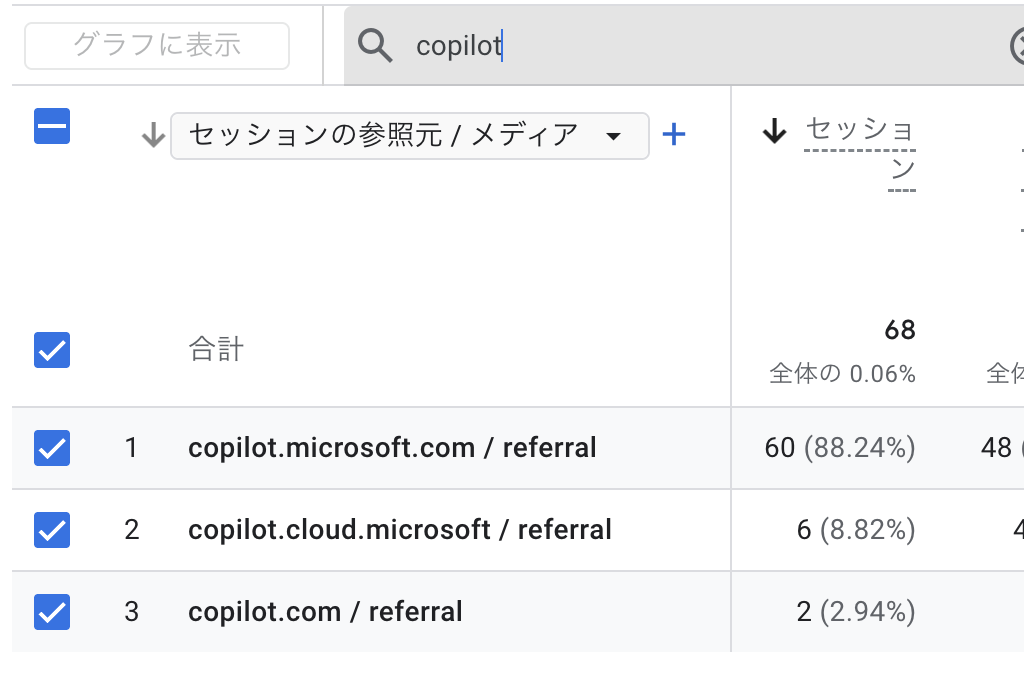Click the sort arrow beside the dimension selector

(x=153, y=135)
